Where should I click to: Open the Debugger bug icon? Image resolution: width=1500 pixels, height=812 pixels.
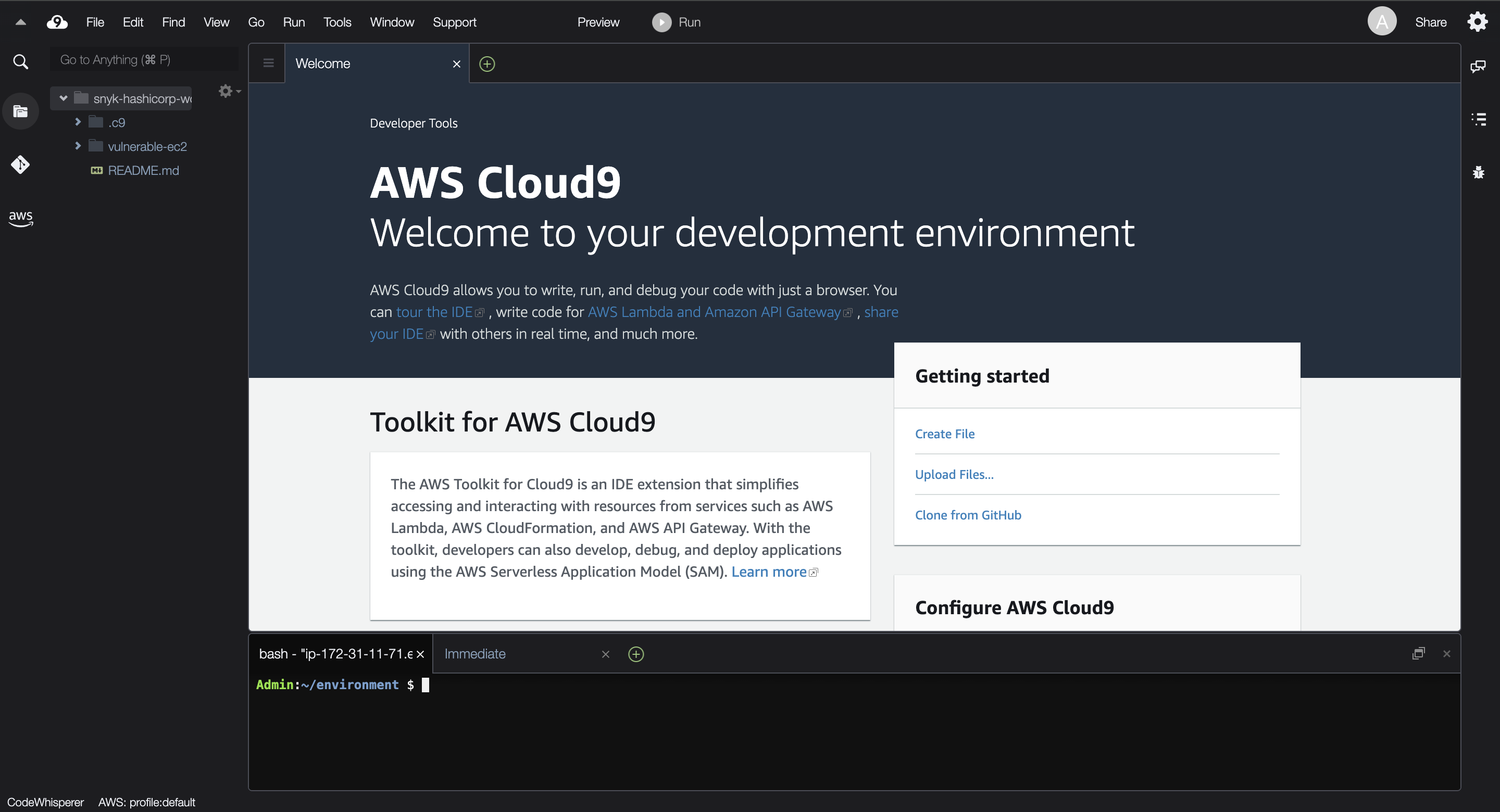pyautogui.click(x=1478, y=172)
